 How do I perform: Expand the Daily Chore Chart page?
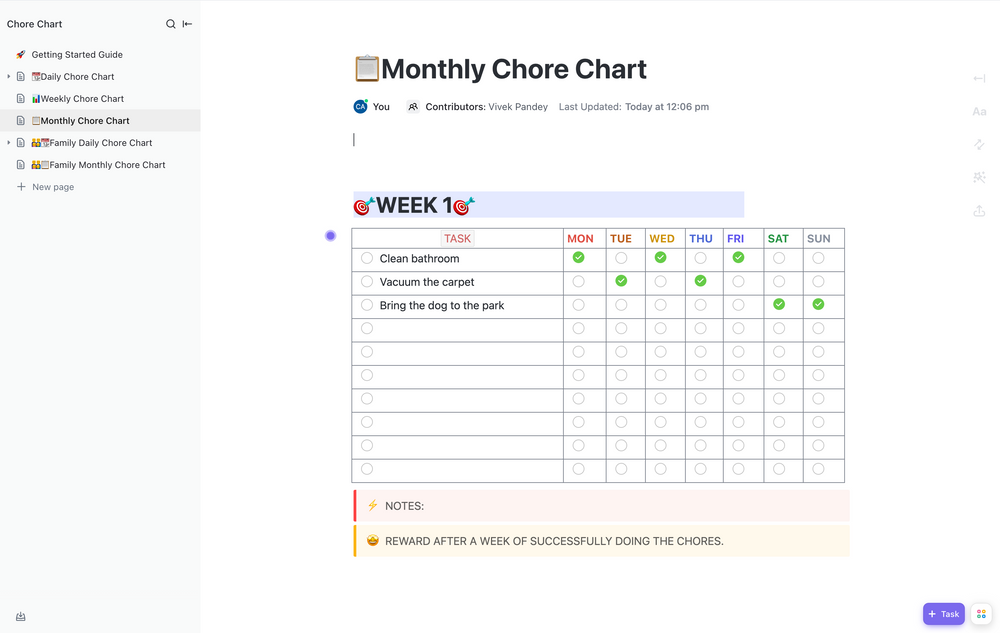[x=8, y=76]
